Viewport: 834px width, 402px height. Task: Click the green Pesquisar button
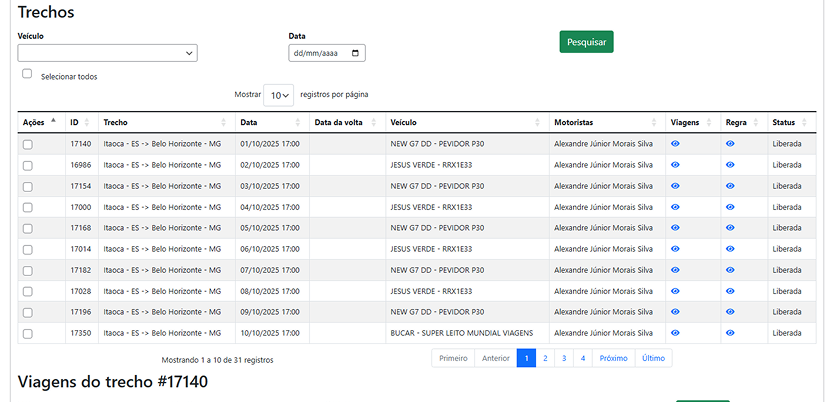coord(586,42)
